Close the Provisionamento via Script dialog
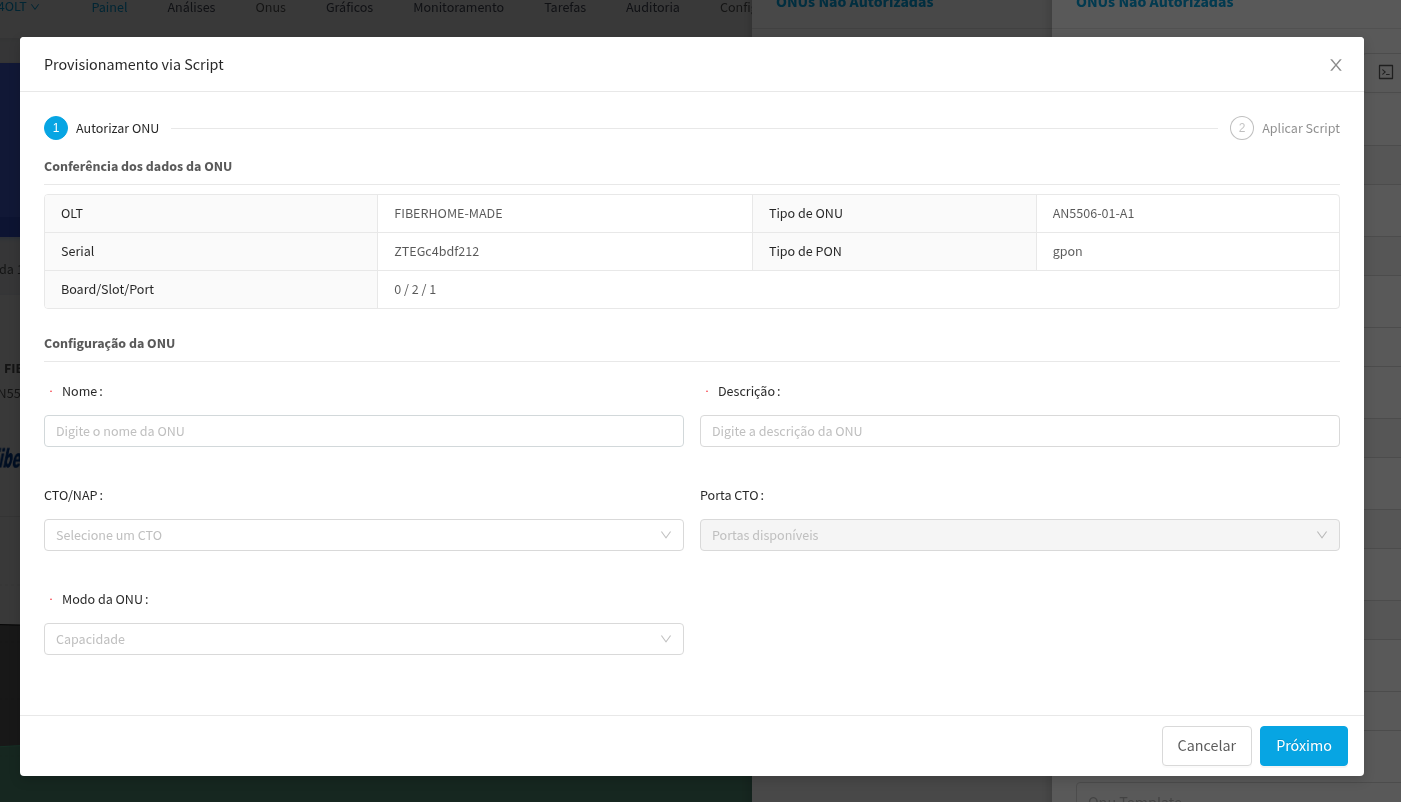 [x=1335, y=65]
